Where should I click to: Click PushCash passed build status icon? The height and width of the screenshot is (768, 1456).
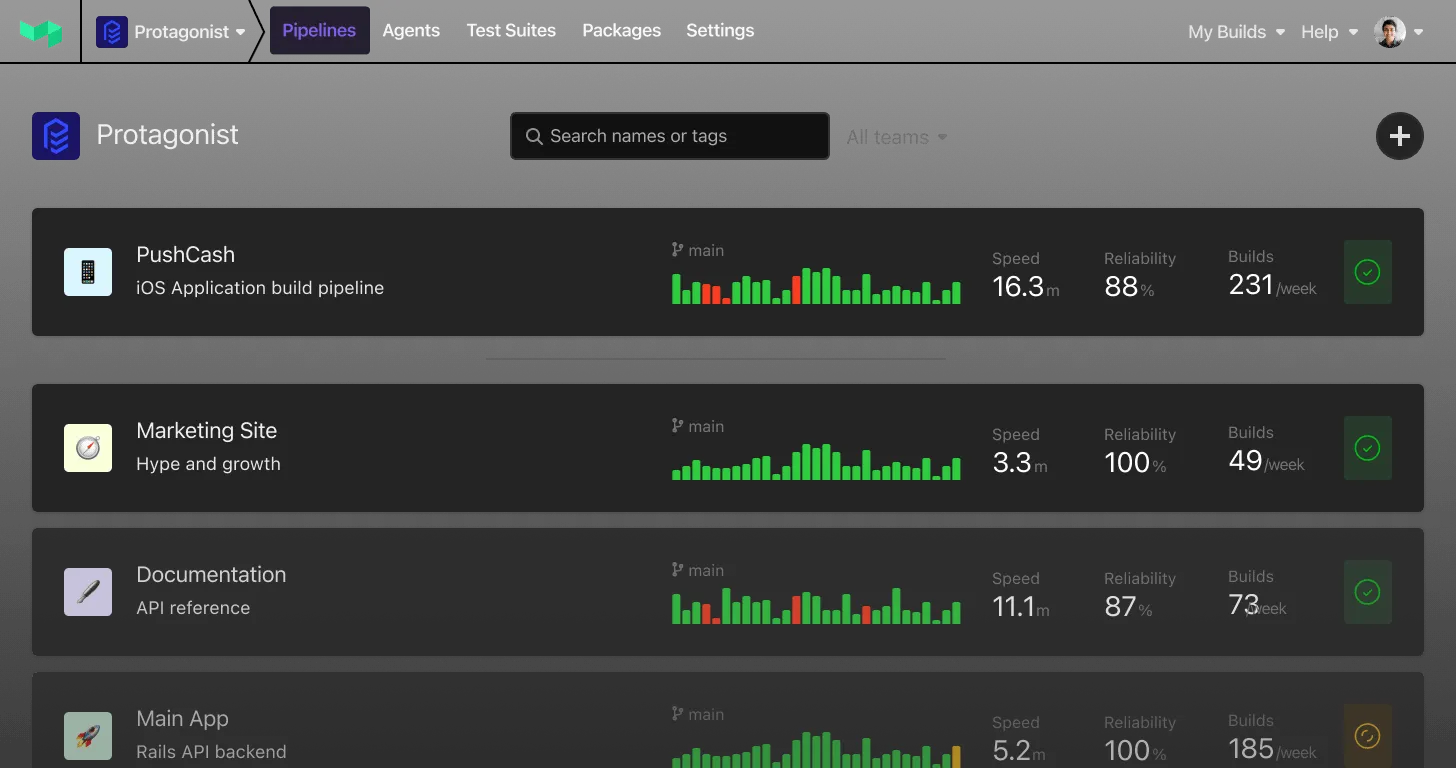point(1367,272)
